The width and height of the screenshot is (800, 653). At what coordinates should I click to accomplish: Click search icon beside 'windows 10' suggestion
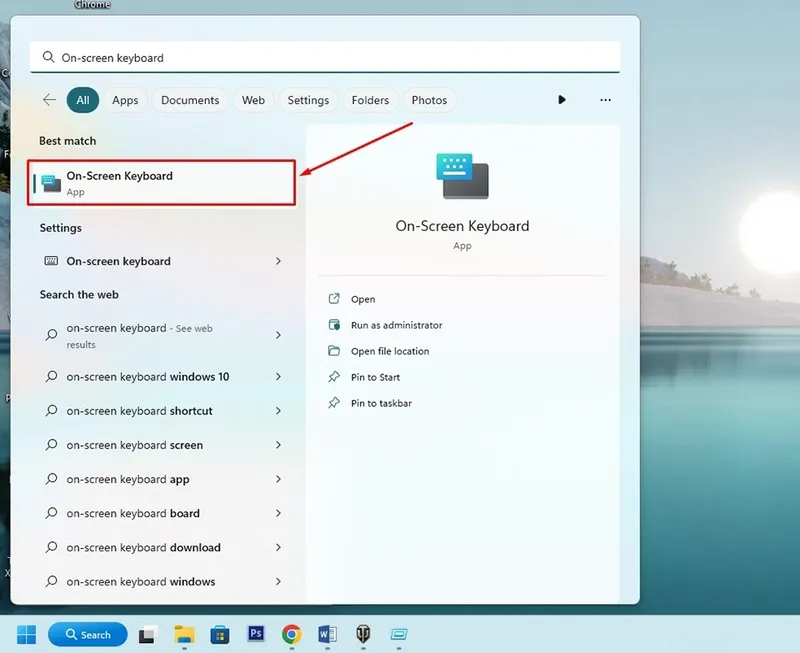[x=52, y=376]
